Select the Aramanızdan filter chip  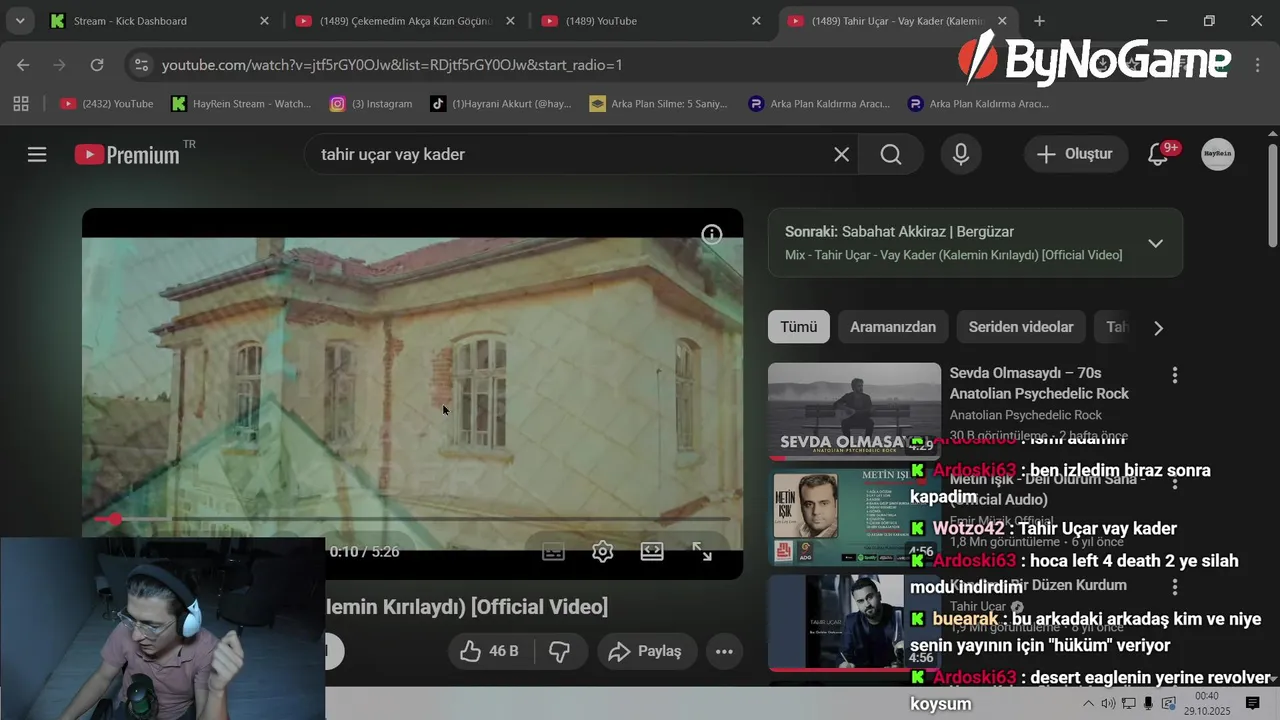click(893, 327)
